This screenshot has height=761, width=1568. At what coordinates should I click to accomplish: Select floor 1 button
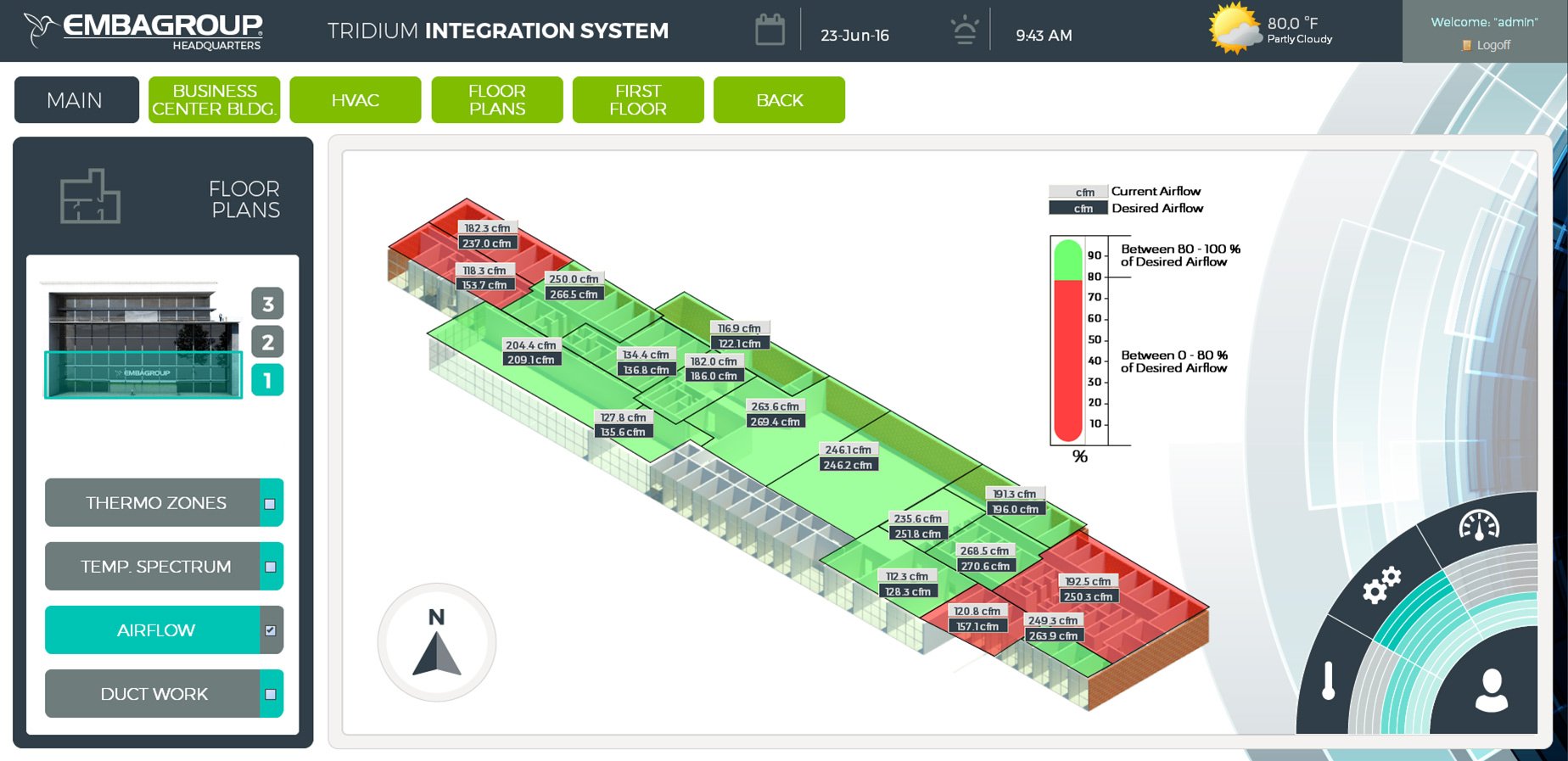point(267,380)
